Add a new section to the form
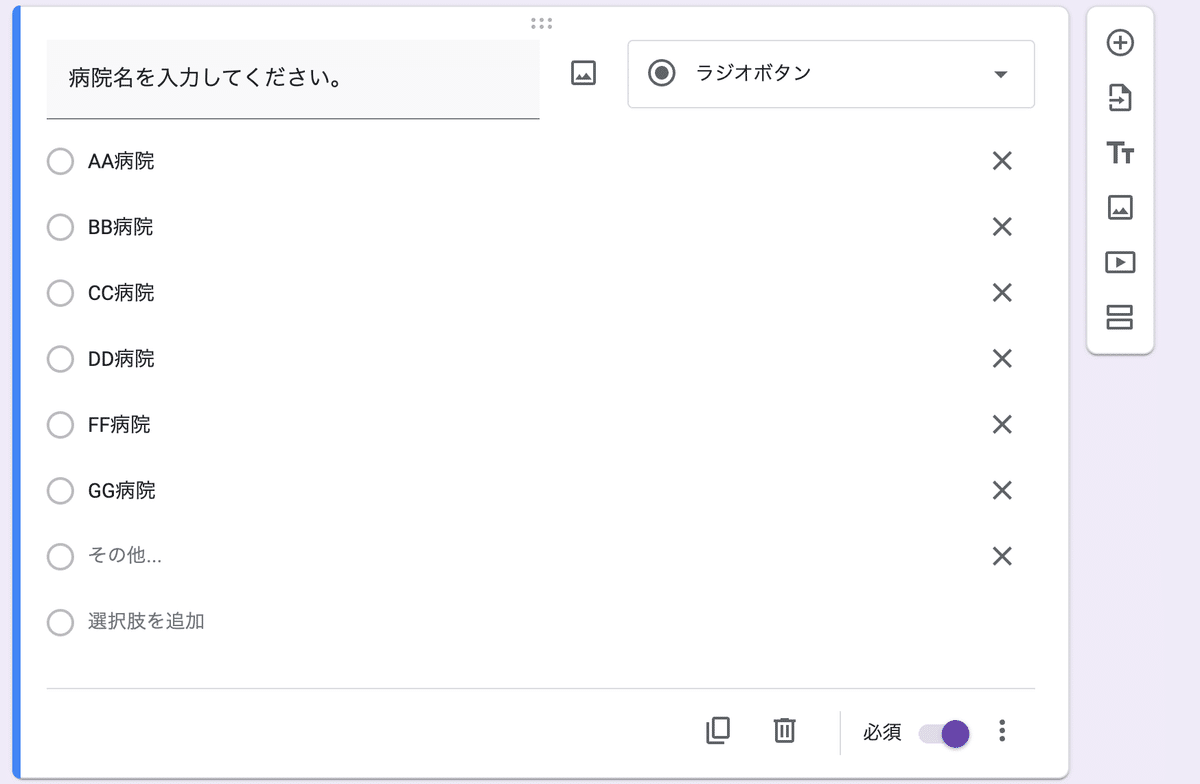Viewport: 1200px width, 784px height. click(x=1120, y=317)
